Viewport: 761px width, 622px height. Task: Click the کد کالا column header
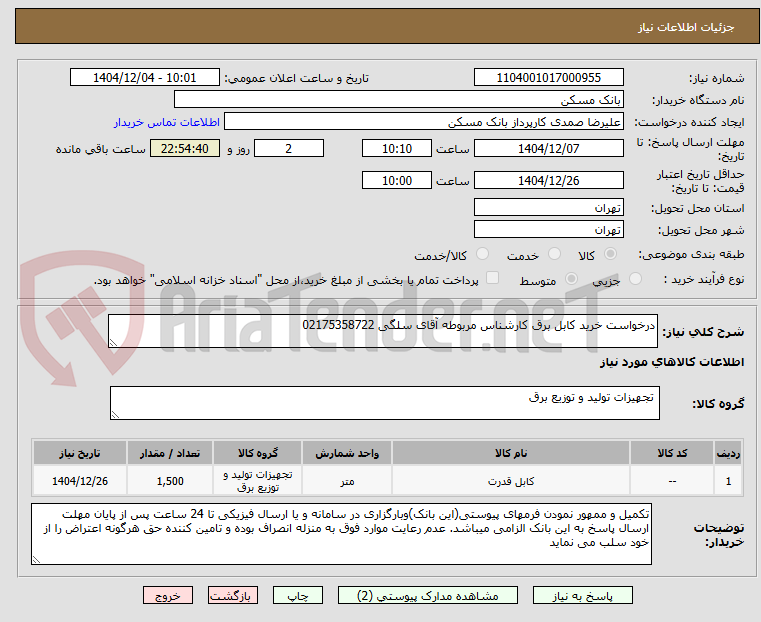click(672, 453)
